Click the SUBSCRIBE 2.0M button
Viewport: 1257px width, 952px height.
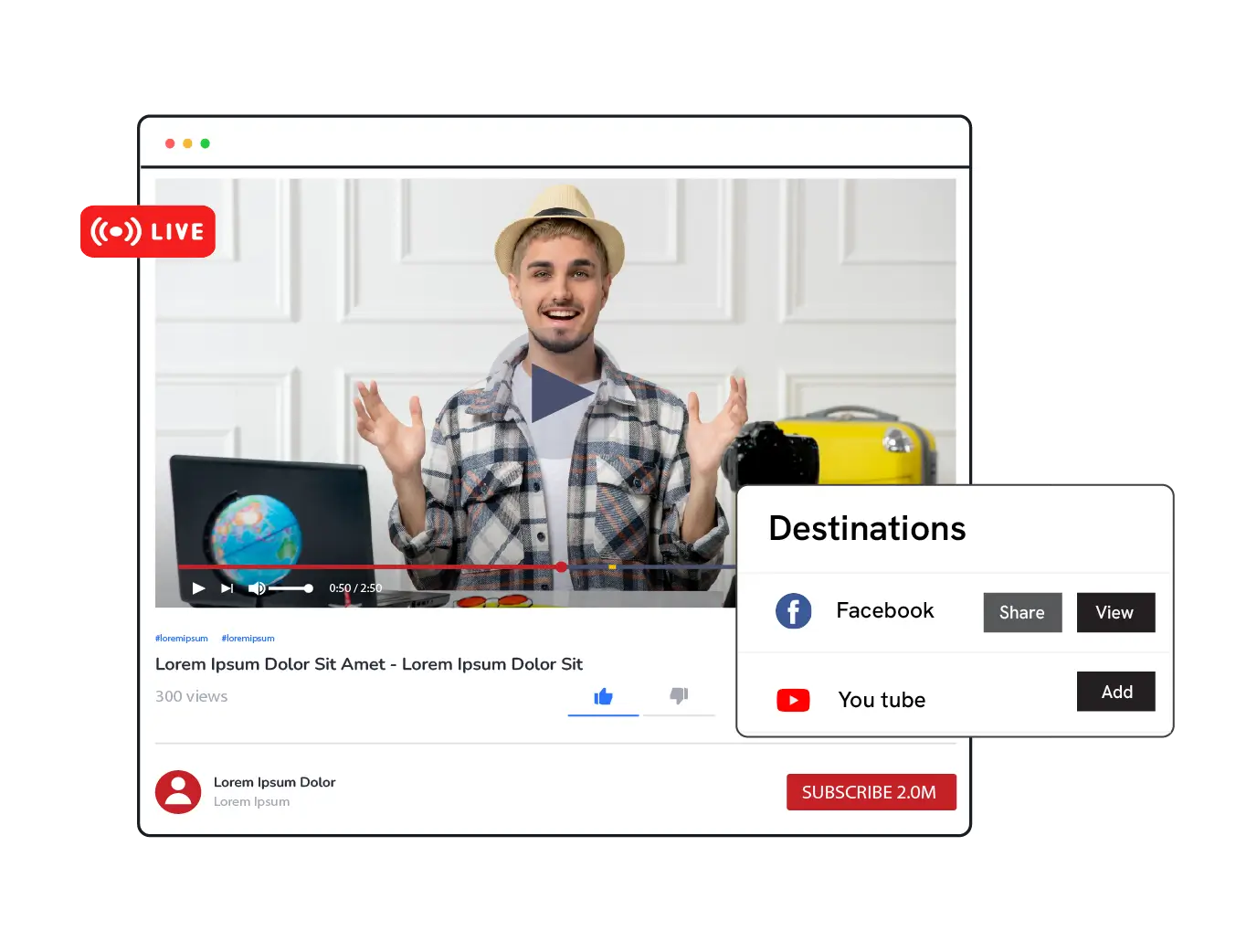click(x=871, y=792)
